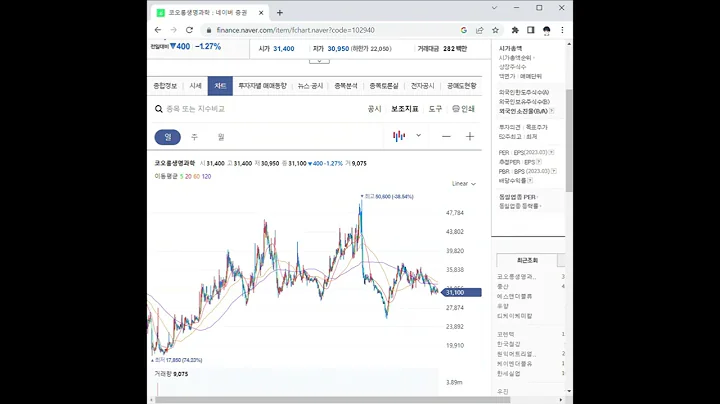This screenshot has width=720, height=404.
Task: Click help icon beside 추정PER EPS
Action: [x=539, y=162]
